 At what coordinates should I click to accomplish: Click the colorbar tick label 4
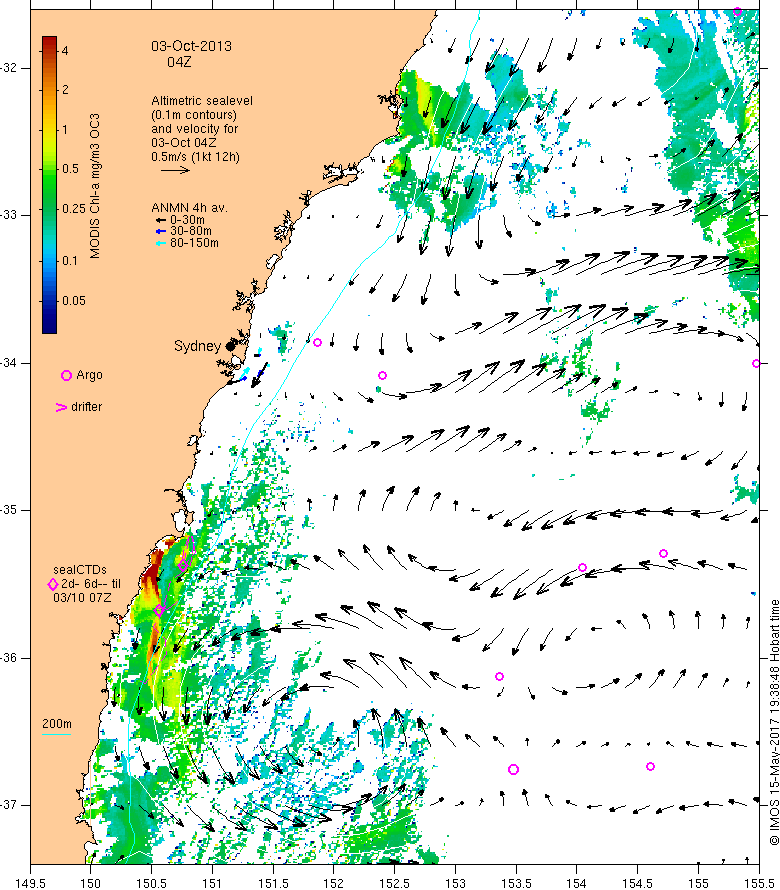point(65,51)
